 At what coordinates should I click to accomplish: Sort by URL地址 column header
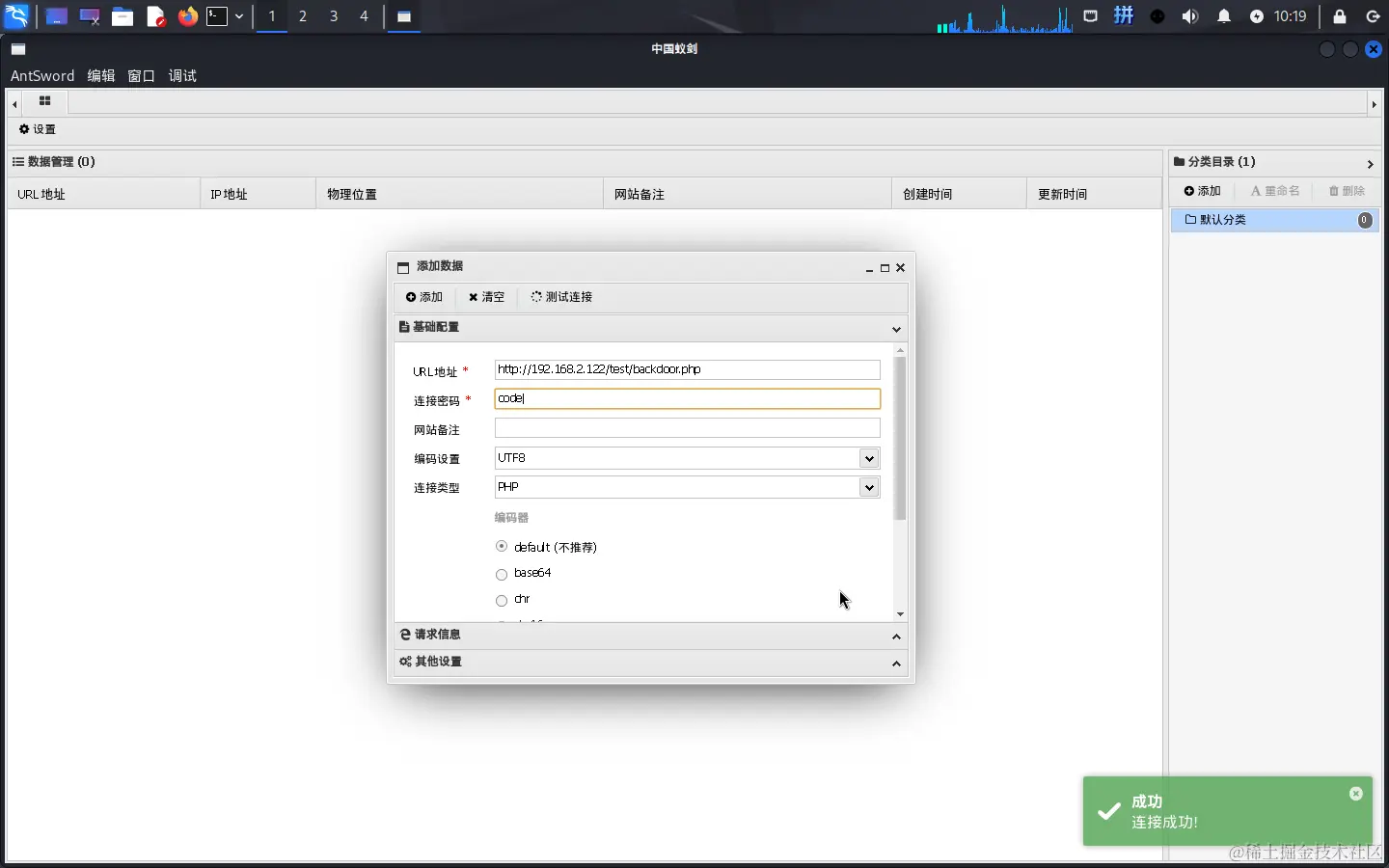pos(104,194)
